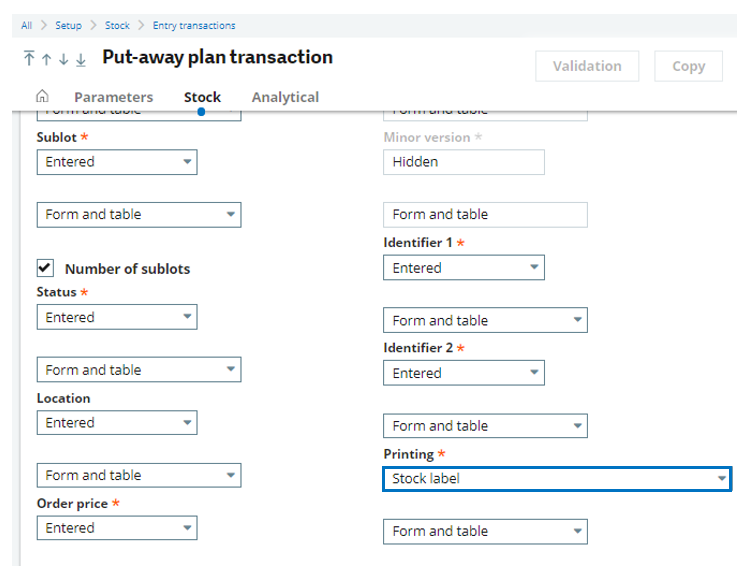Screen dimensions: 746x574
Task: Click the Validation button
Action: 587,66
